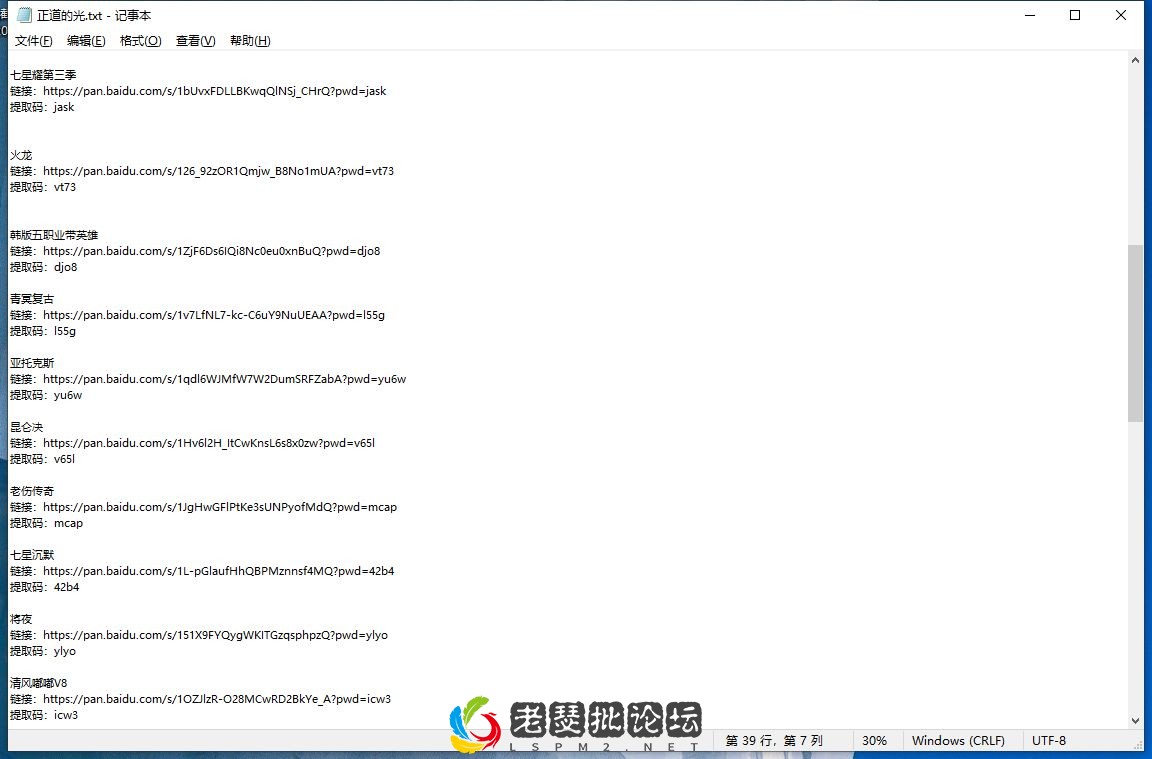Click the link ending pwd=42b4
Image resolution: width=1152 pixels, height=759 pixels.
click(218, 571)
